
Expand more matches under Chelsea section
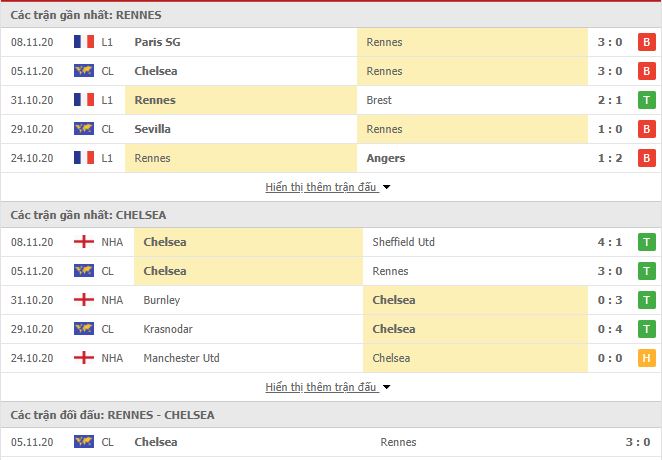tap(321, 387)
